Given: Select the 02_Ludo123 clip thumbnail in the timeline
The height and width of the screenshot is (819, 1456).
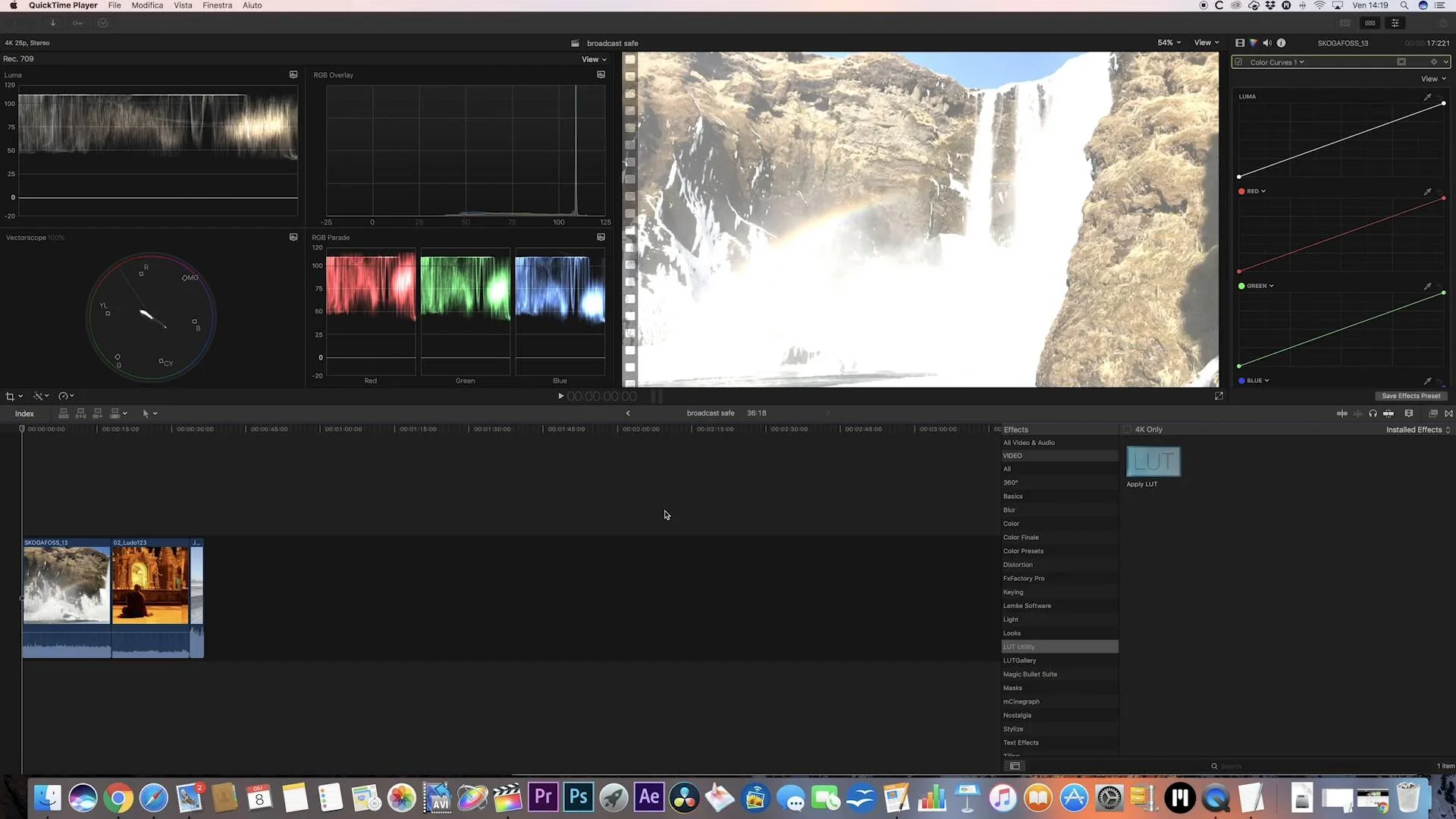Looking at the screenshot, I should pos(150,584).
